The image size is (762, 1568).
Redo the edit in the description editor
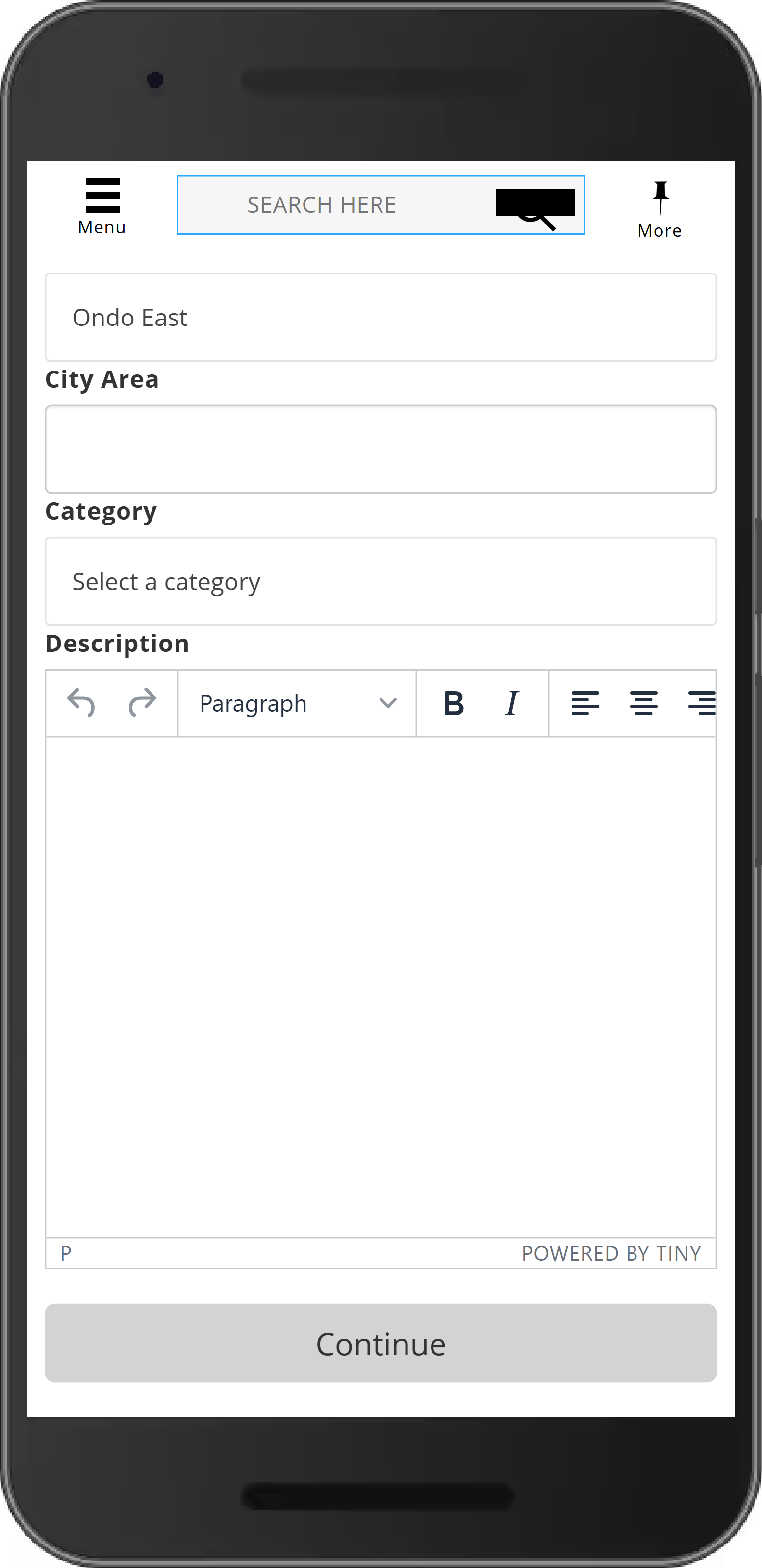click(143, 703)
